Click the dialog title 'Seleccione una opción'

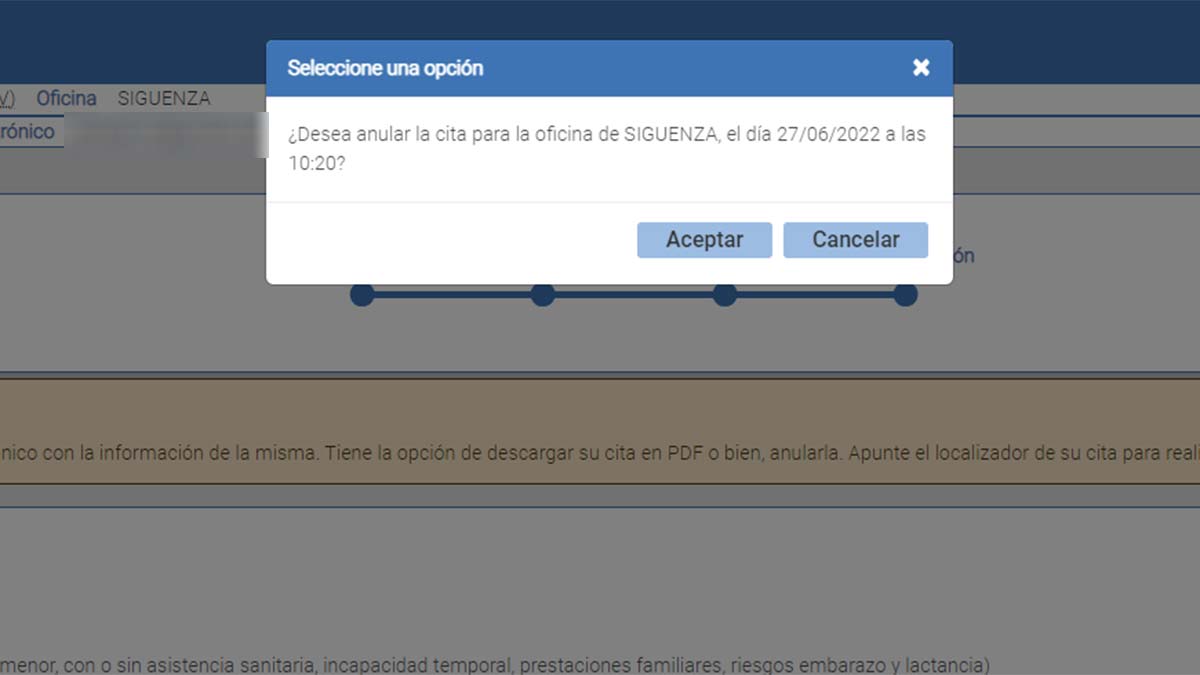(x=385, y=68)
